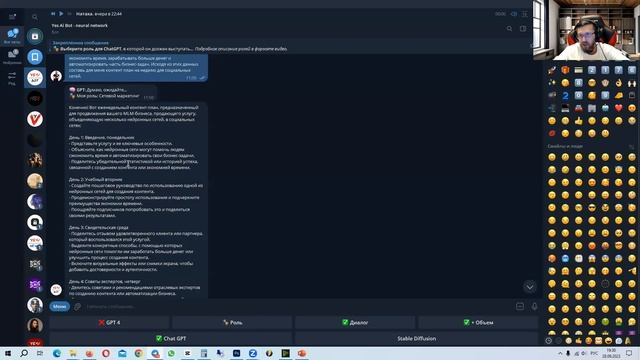
Task: Pick the OK hand emoji
Action: pos(618,83)
